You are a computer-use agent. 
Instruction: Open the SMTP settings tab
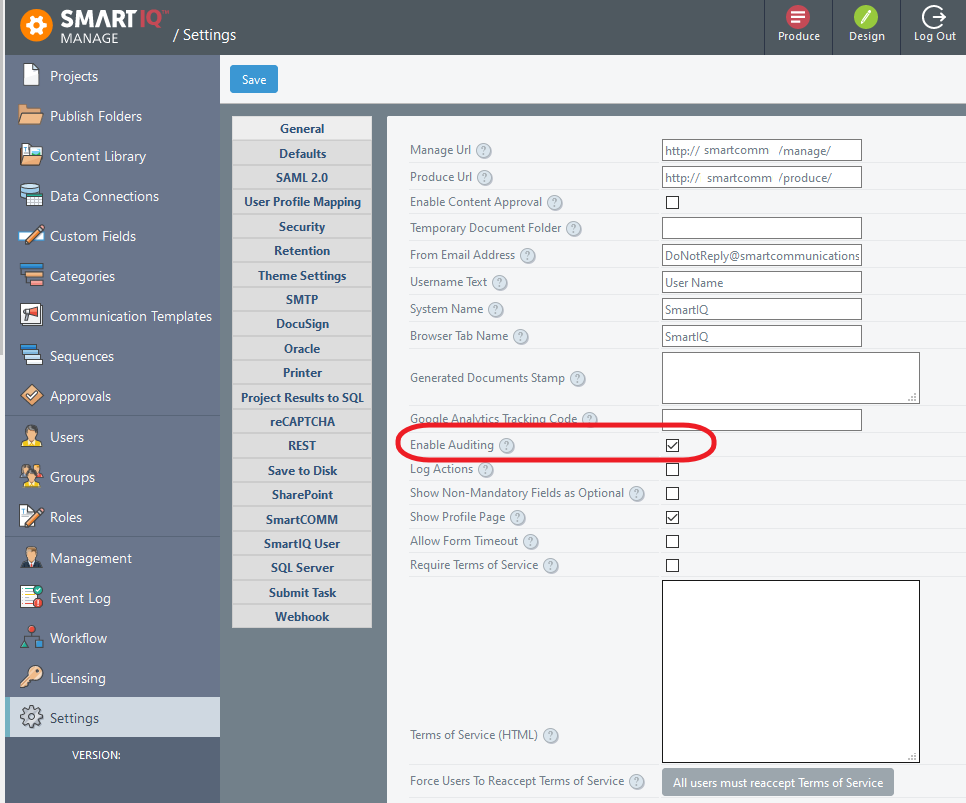302,300
